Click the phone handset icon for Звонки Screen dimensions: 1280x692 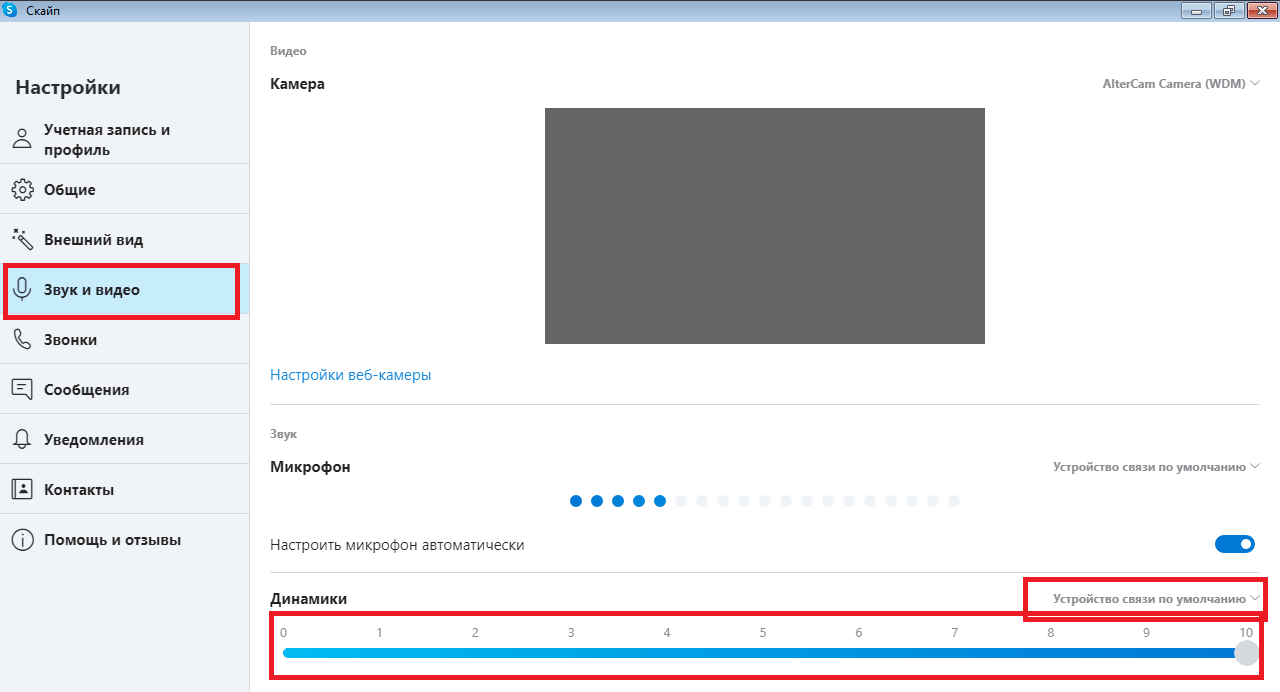[x=22, y=339]
